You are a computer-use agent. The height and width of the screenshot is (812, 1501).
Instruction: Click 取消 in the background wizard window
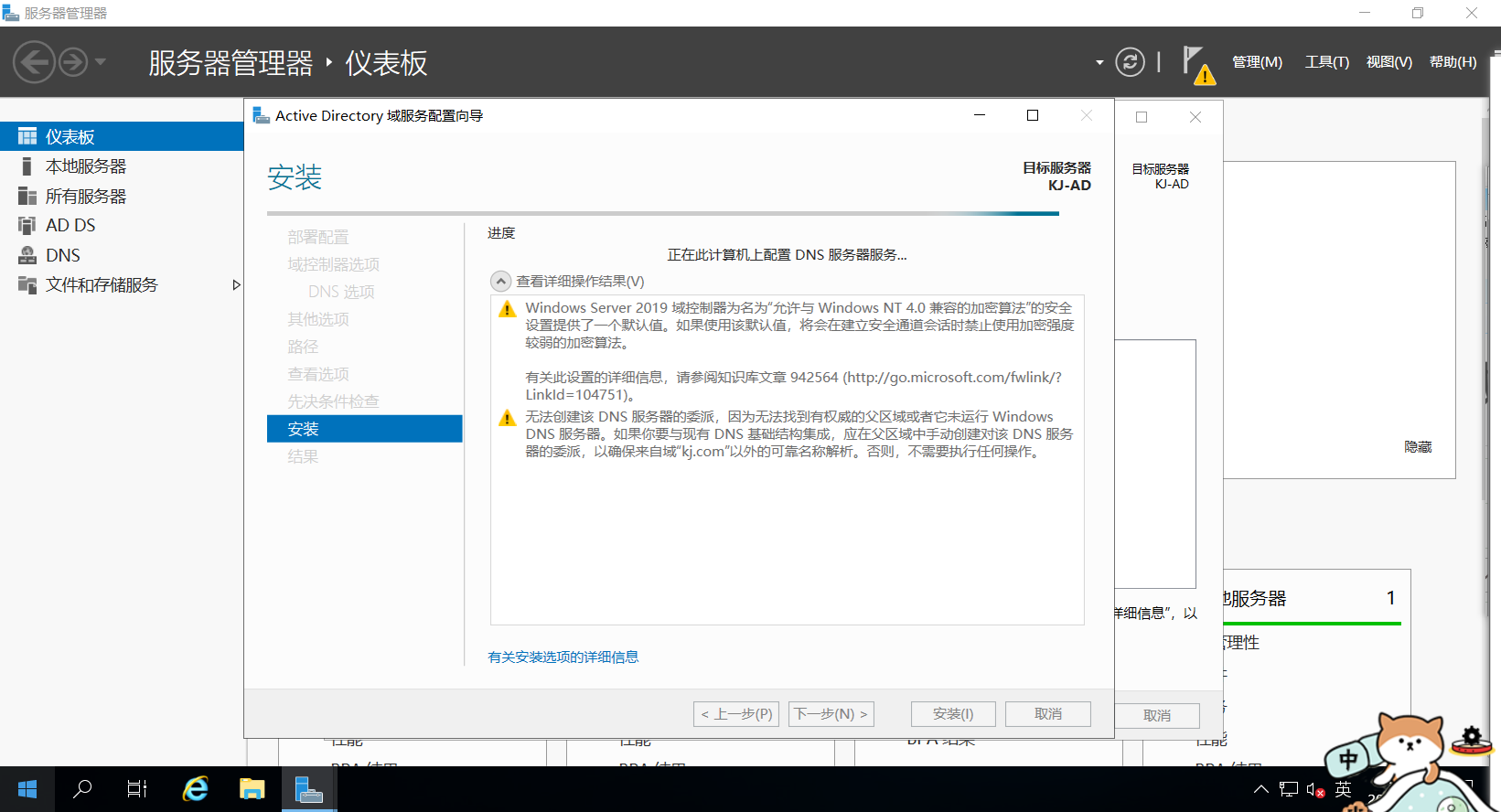[x=1157, y=716]
